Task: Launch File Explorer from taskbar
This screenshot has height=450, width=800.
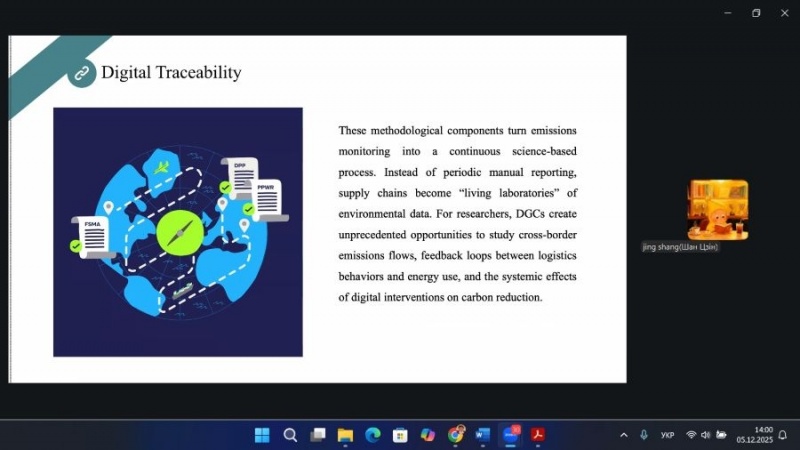Action: tap(345, 435)
